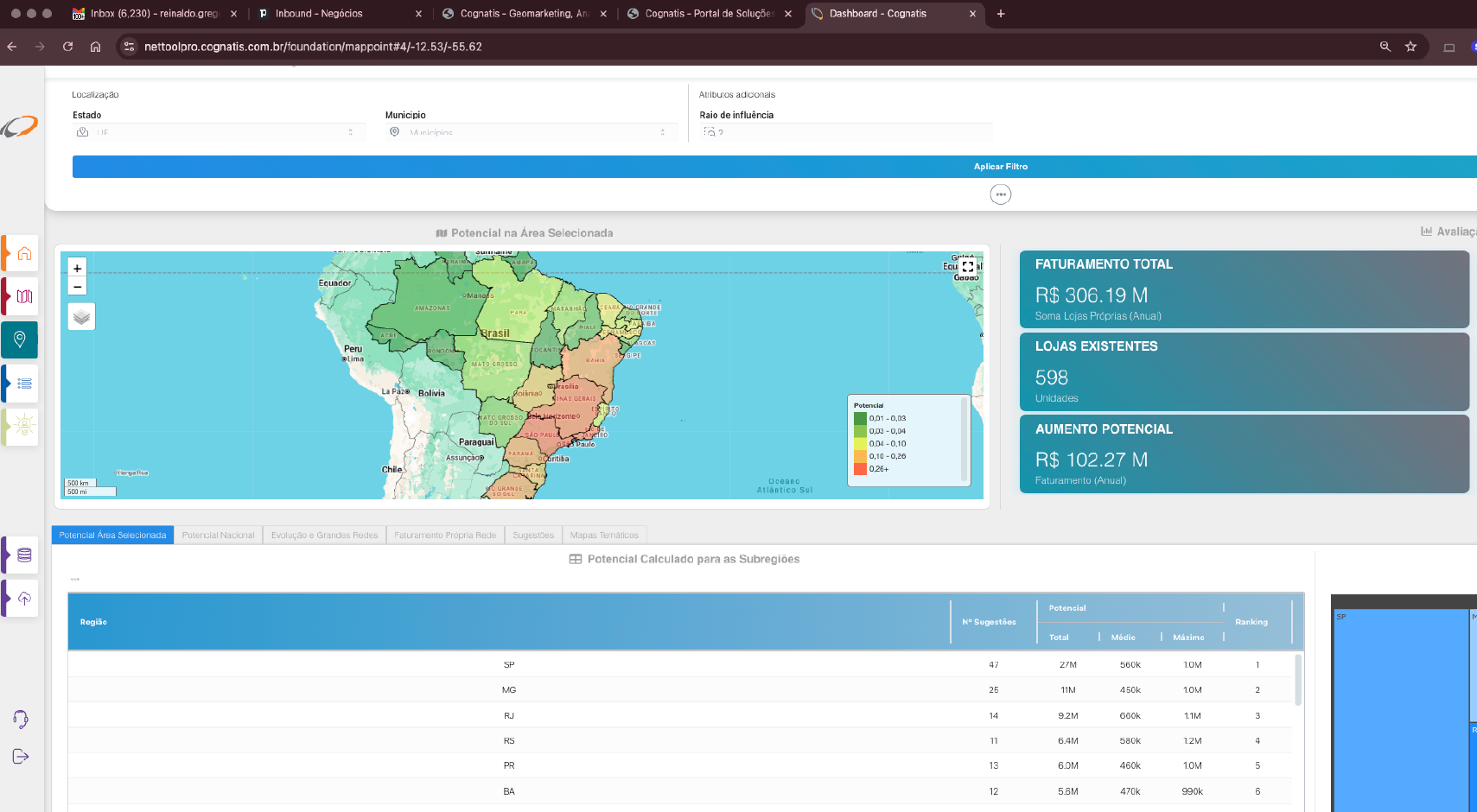The height and width of the screenshot is (812, 1477).
Task: Click the headset support icon
Action: [21, 719]
